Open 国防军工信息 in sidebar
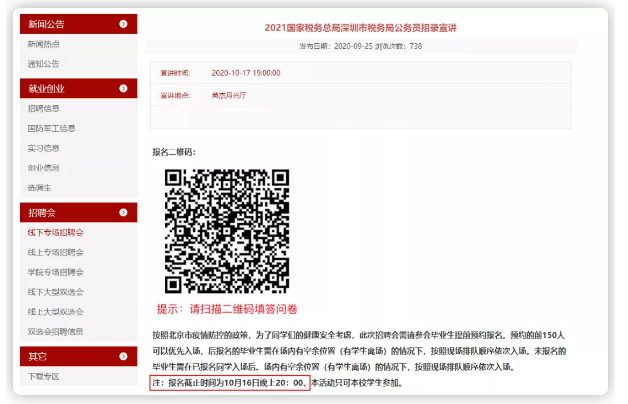628x404 pixels. point(51,128)
